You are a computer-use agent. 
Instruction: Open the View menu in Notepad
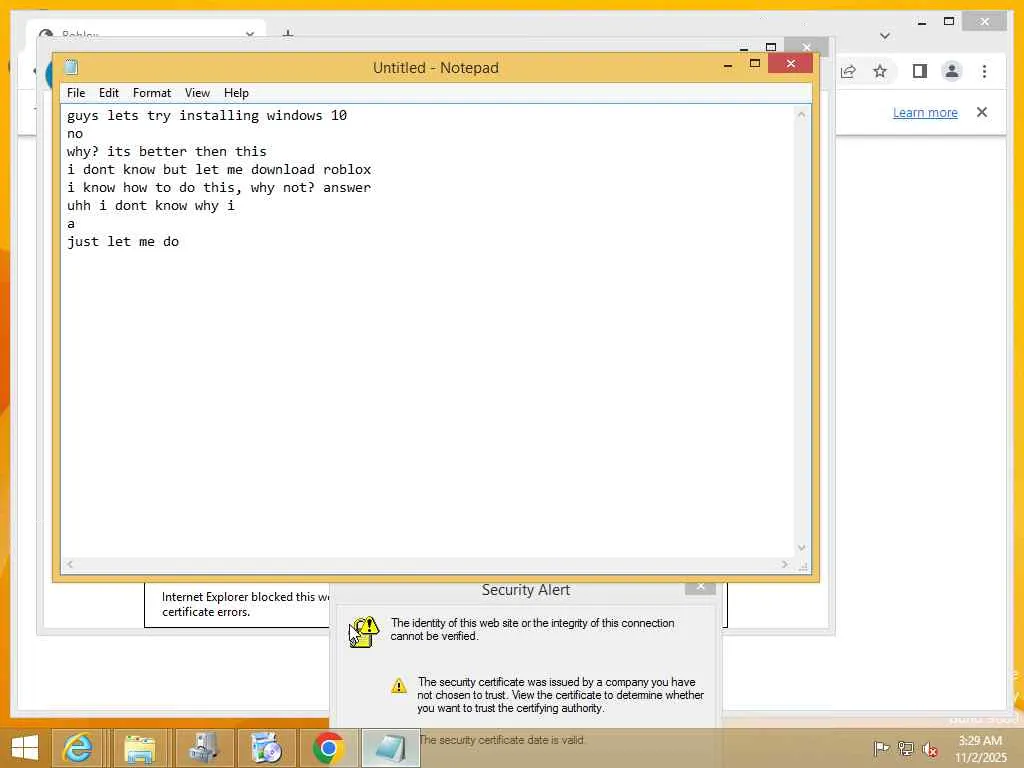(197, 93)
